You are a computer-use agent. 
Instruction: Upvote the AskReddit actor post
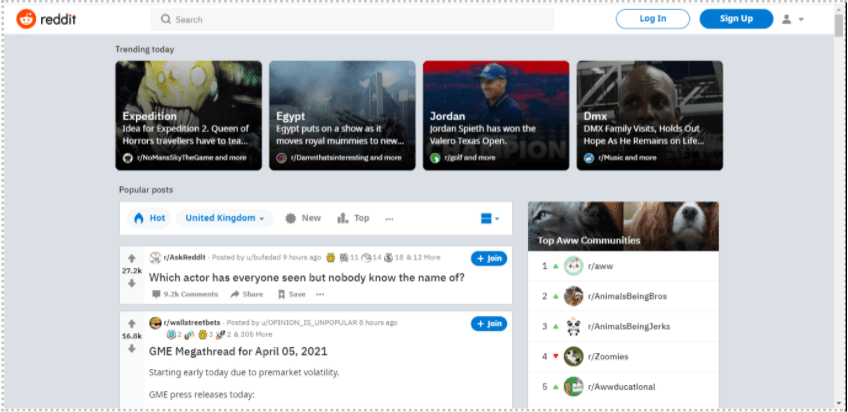point(131,258)
